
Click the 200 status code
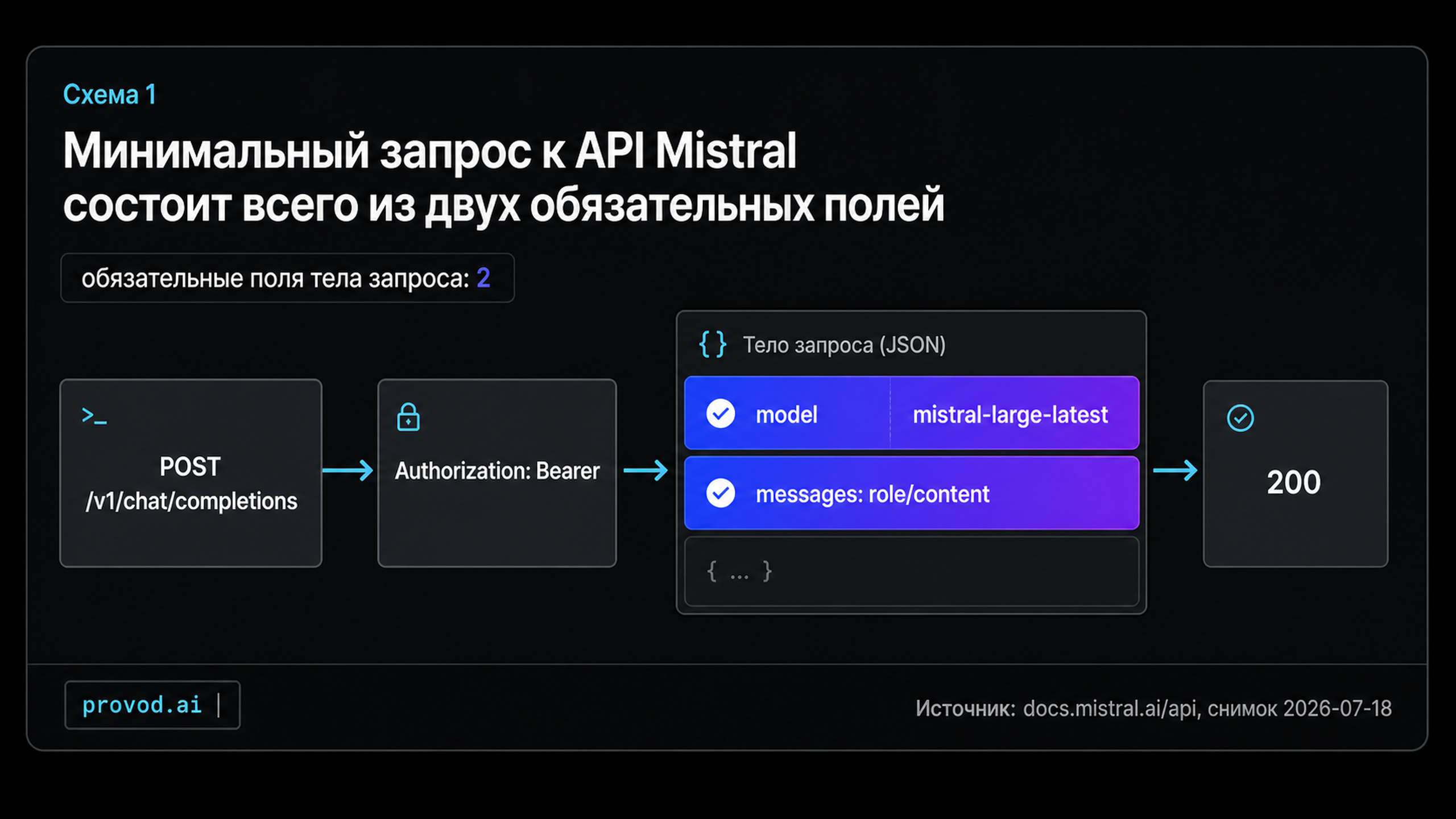coord(1293,482)
